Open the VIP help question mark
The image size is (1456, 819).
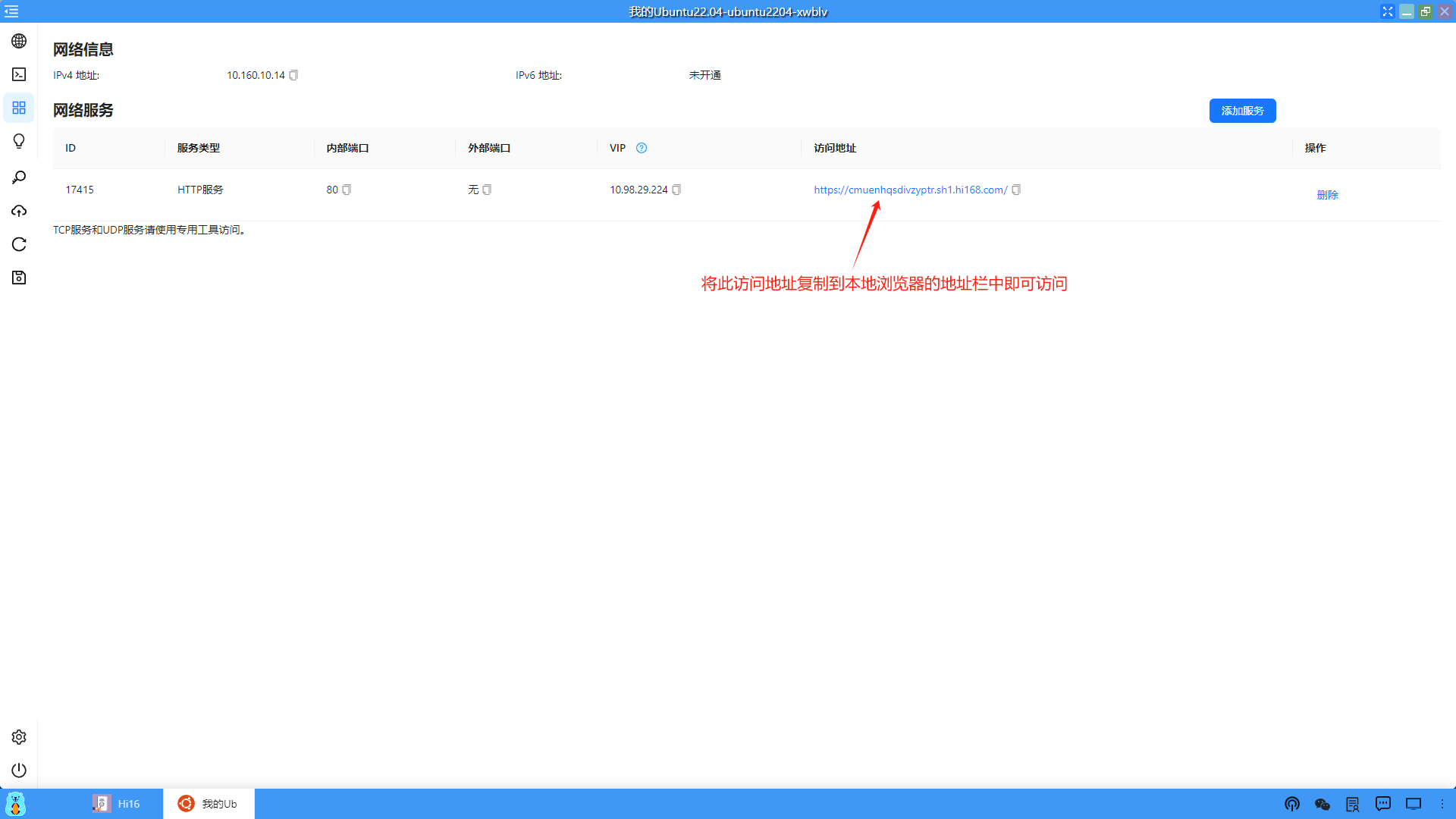[642, 148]
